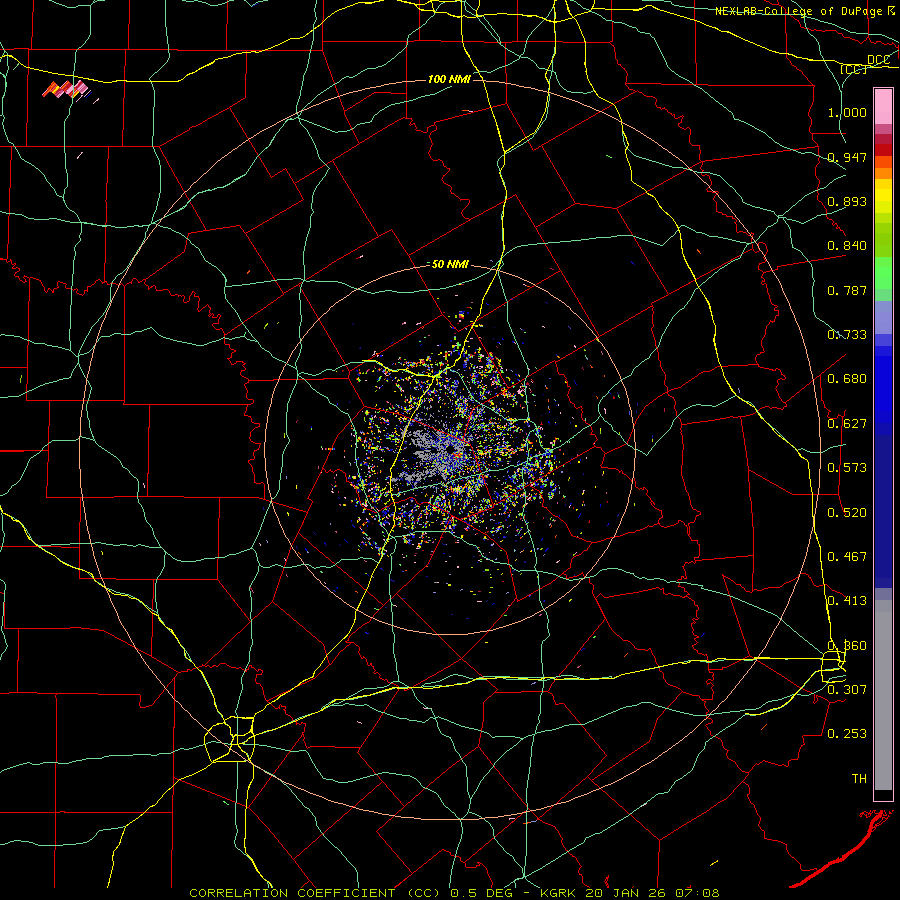Click the yellow highway loop in the southwest

(x=230, y=739)
